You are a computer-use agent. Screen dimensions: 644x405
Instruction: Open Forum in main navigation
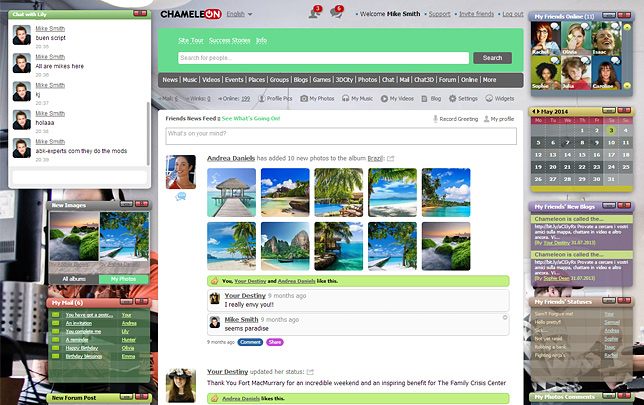click(447, 80)
